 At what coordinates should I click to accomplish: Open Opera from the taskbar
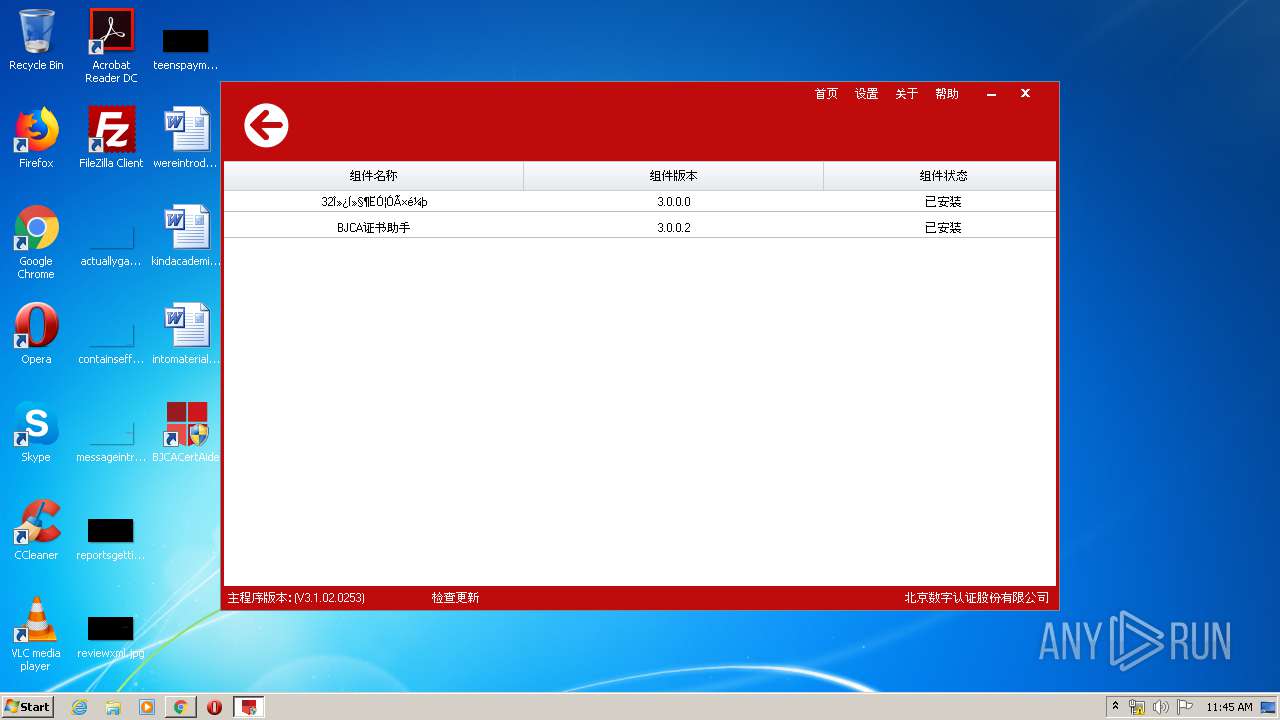(x=215, y=707)
